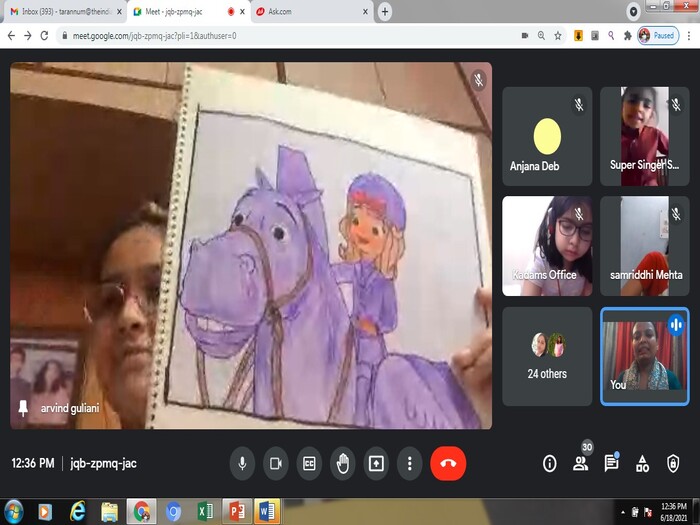Screen dimensions: 700x525
Task: Open Windows Explorer folder from the taskbar
Action: (x=109, y=512)
